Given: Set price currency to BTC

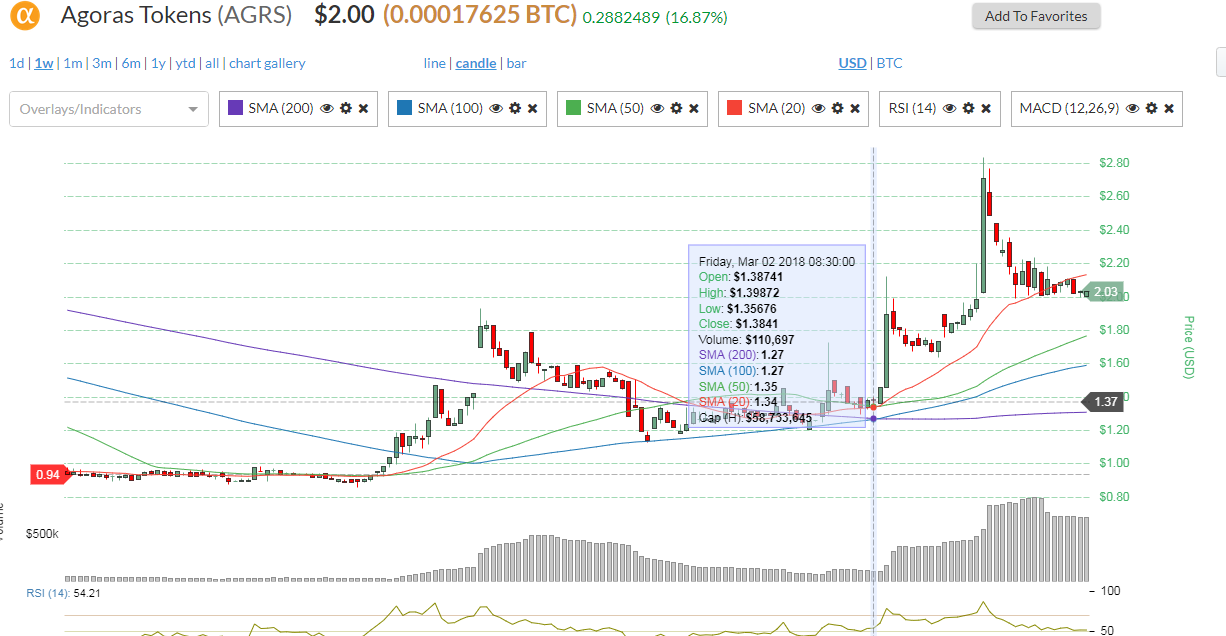Looking at the screenshot, I should pyautogui.click(x=889, y=63).
